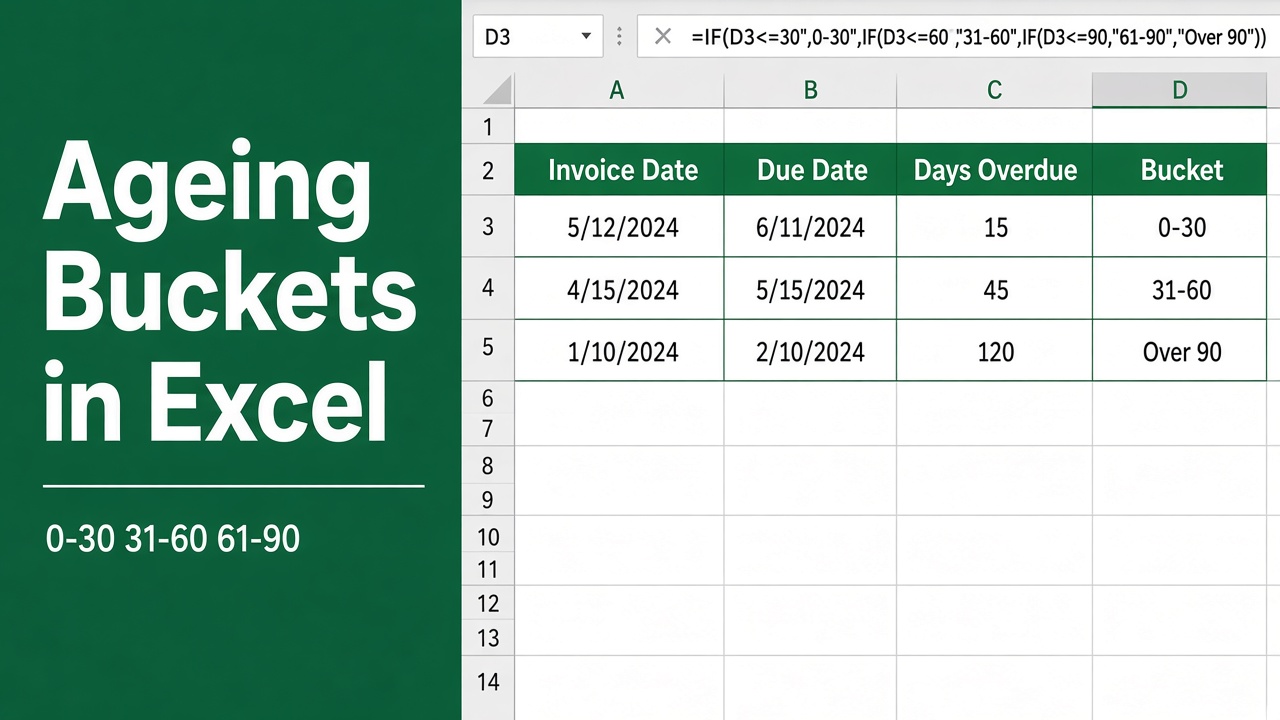Select row 7 header
Screen dimensions: 1280x720
(488, 430)
